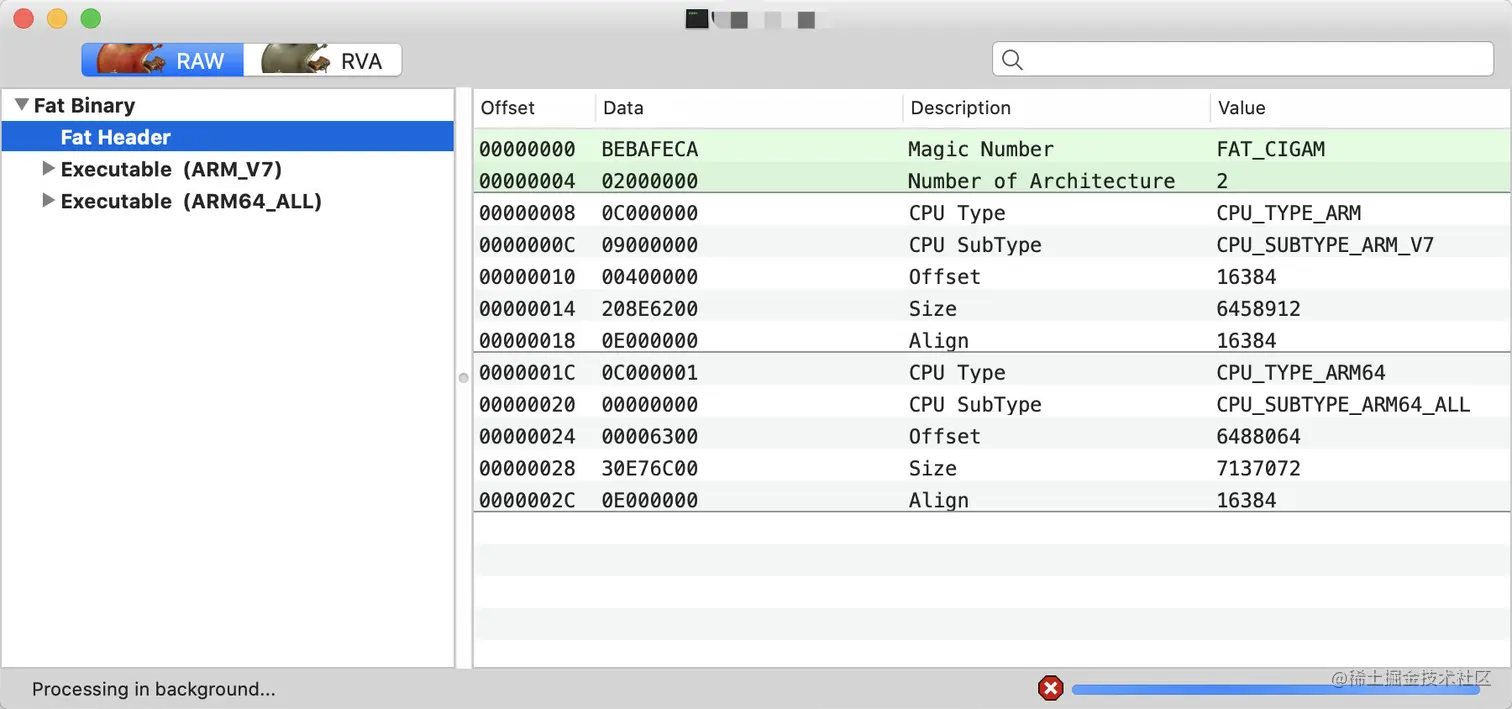
Task: Click the split-view divider handle
Action: [463, 378]
